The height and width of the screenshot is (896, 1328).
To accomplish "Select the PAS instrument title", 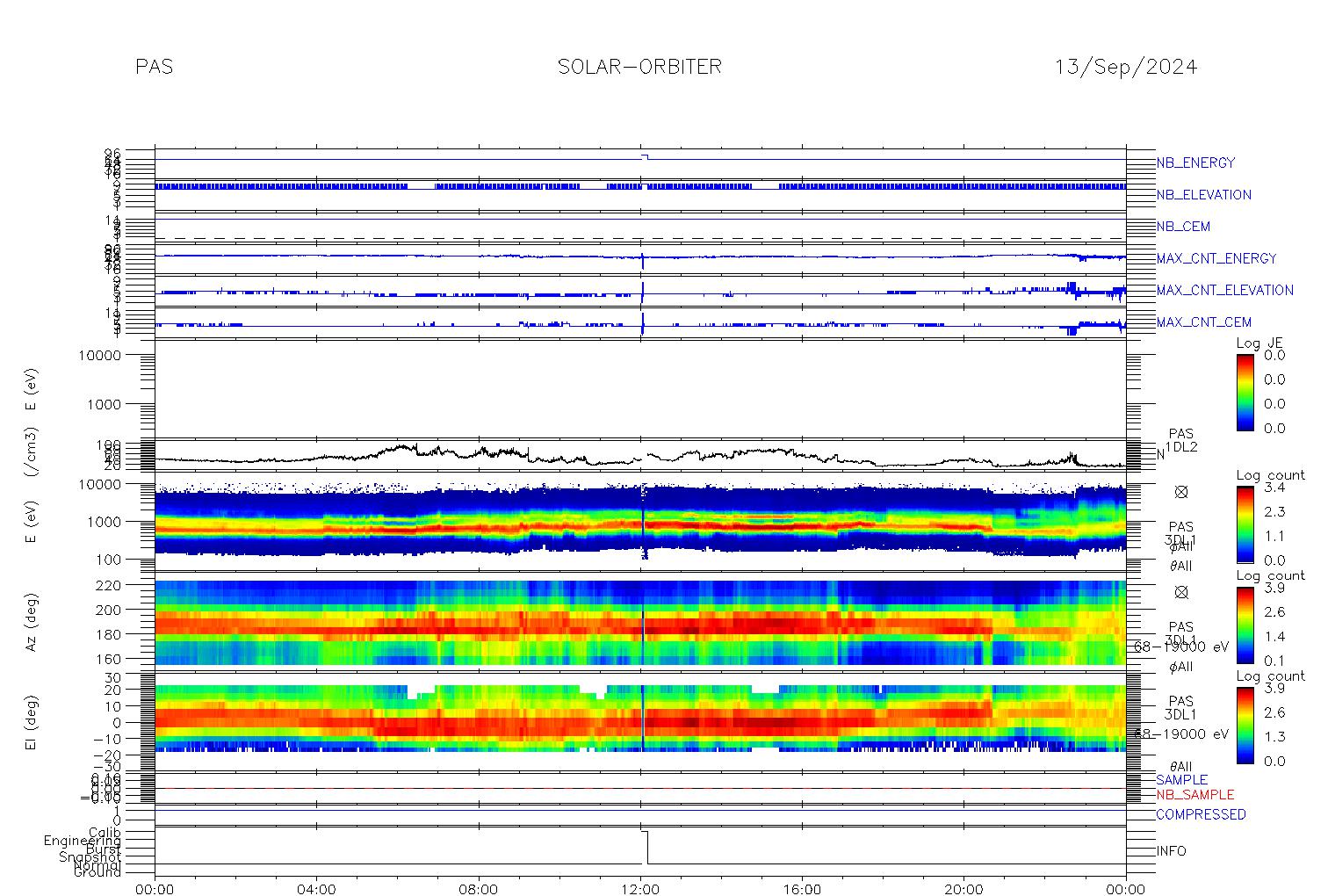I will 155,67.
